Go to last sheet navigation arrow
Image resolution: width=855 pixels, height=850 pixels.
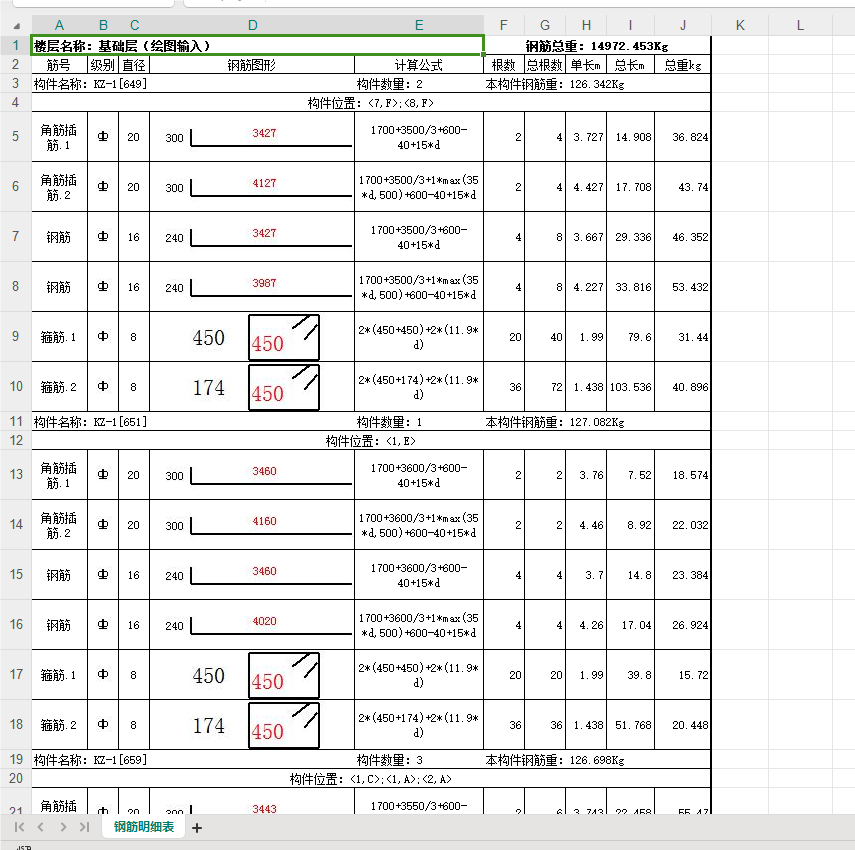point(84,827)
